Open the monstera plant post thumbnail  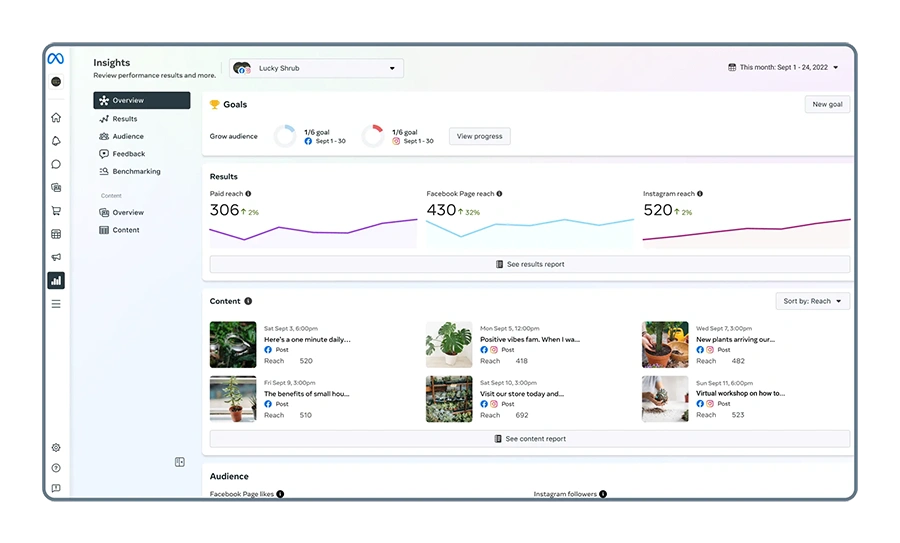point(449,345)
